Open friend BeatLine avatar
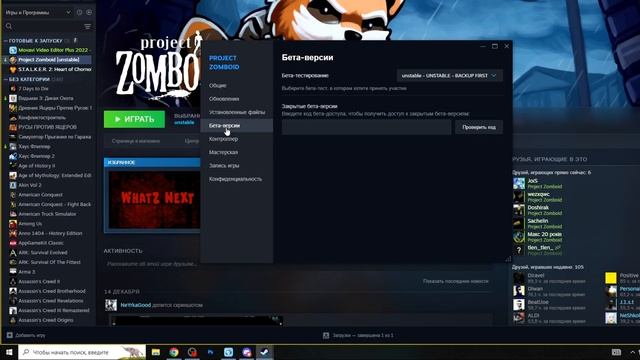The width and height of the screenshot is (640, 360). 519,304
